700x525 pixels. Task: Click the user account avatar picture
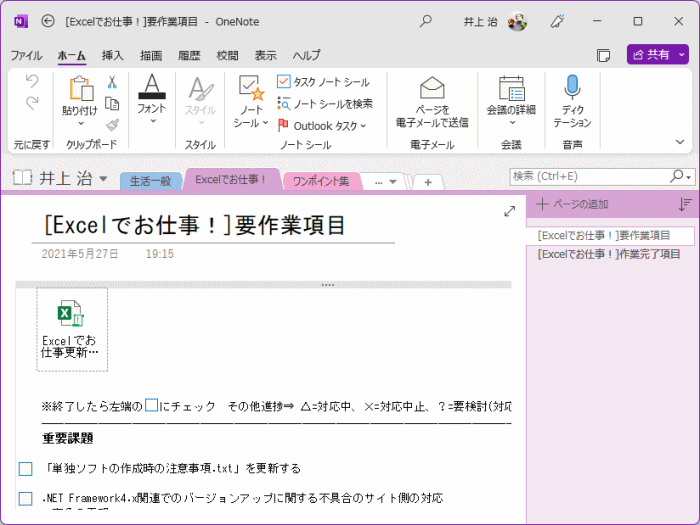pos(517,21)
